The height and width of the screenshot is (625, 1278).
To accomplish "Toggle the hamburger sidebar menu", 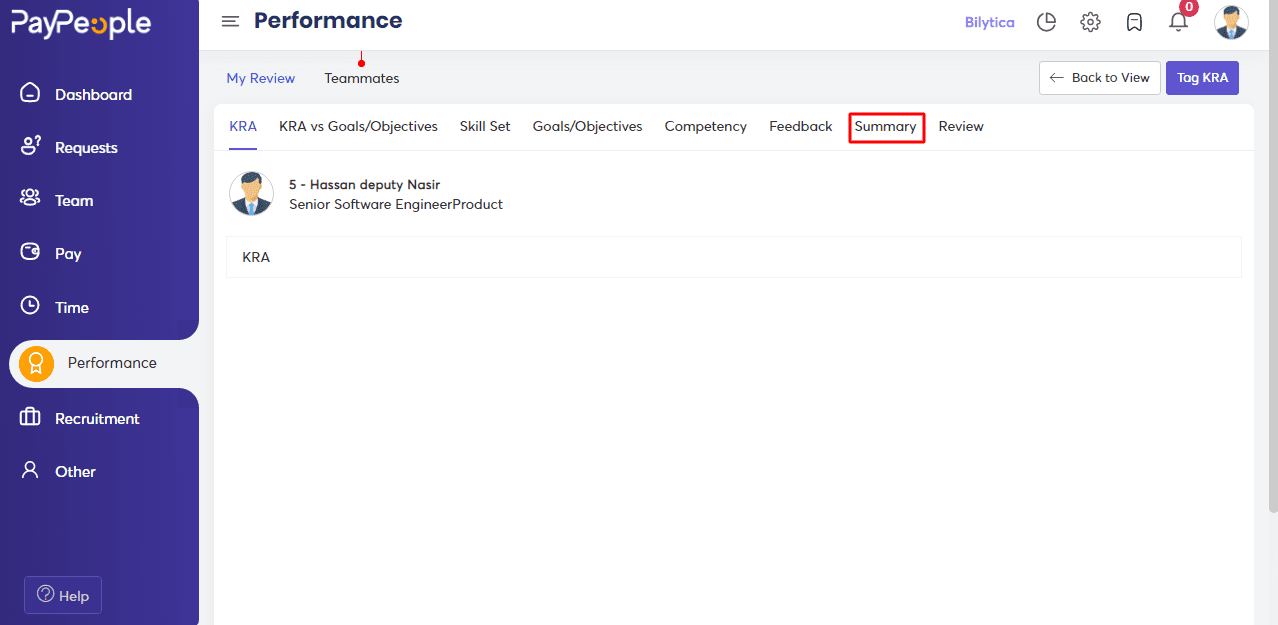I will click(x=230, y=22).
